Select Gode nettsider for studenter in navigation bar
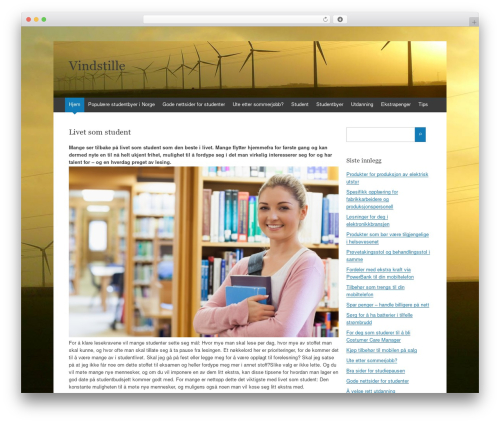Screen dimensions: 500x423 pos(194,104)
